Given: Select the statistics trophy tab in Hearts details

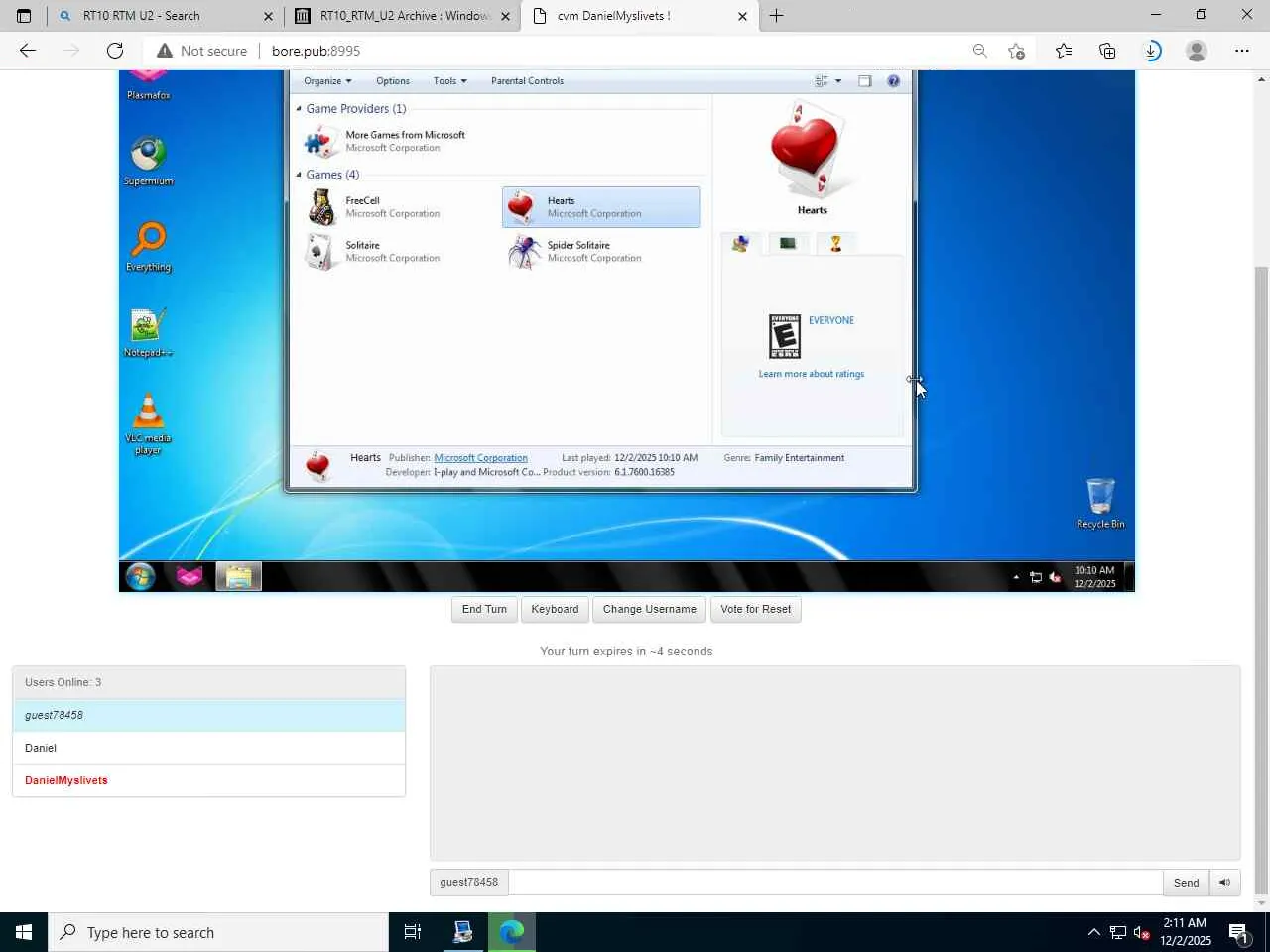Looking at the screenshot, I should pos(835,243).
